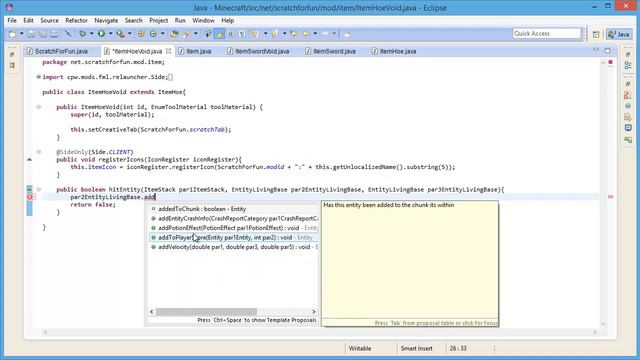Click the New file toolbar icon
The width and height of the screenshot is (640, 360).
click(12, 34)
